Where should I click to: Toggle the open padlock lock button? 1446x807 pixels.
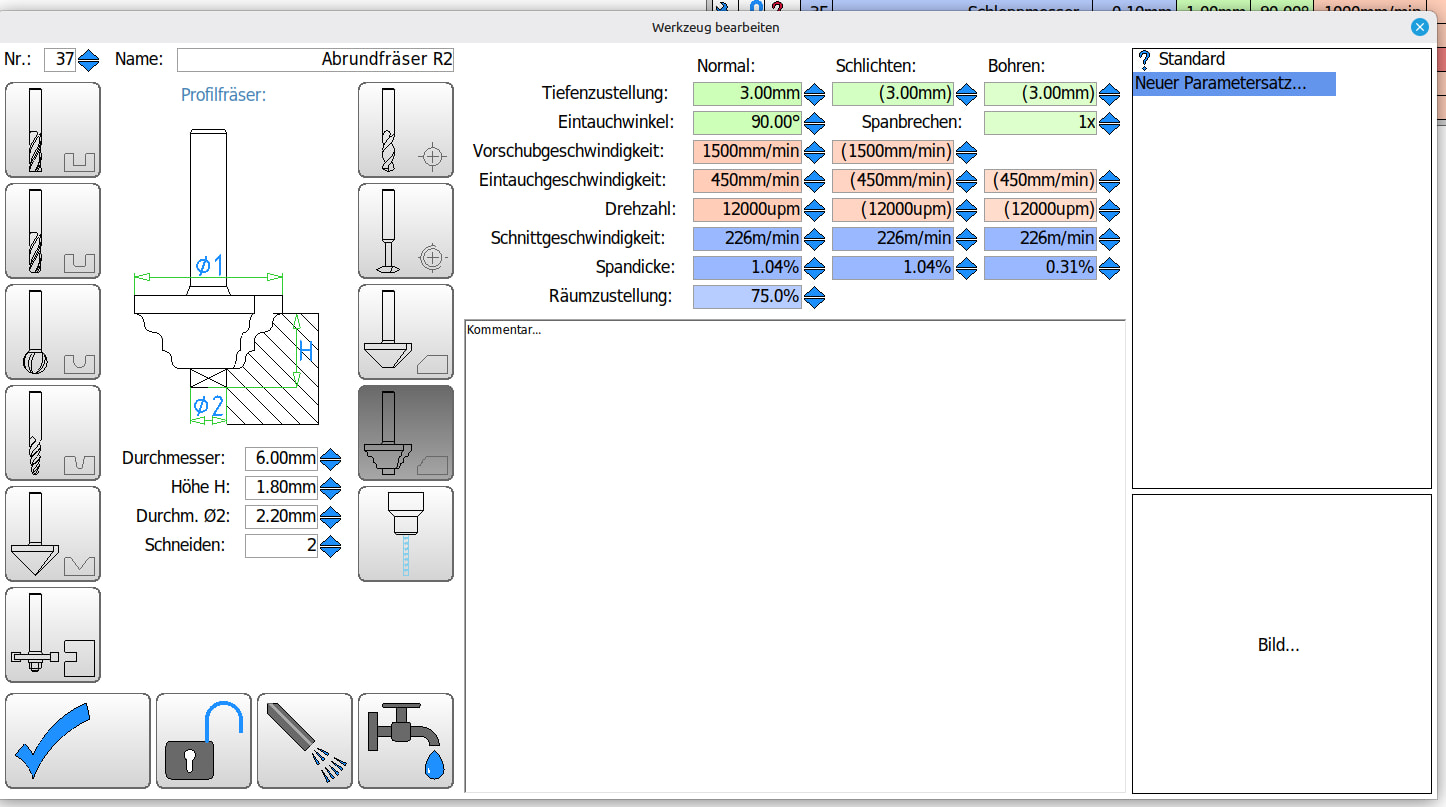[x=204, y=741]
